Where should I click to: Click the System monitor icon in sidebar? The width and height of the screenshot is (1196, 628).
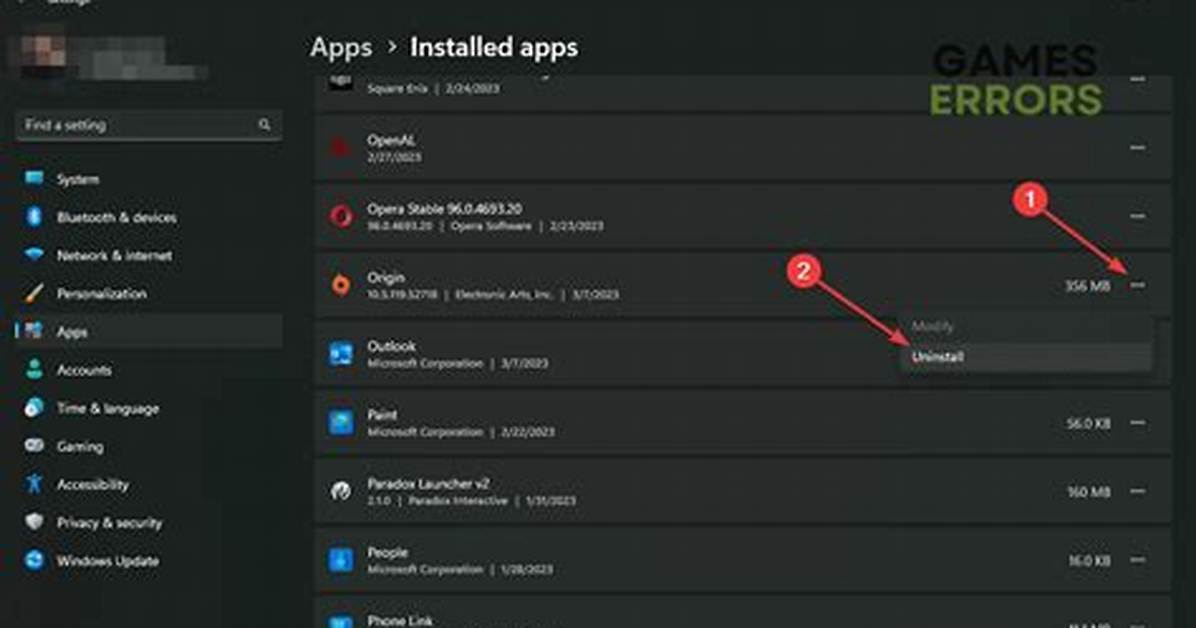[34, 179]
